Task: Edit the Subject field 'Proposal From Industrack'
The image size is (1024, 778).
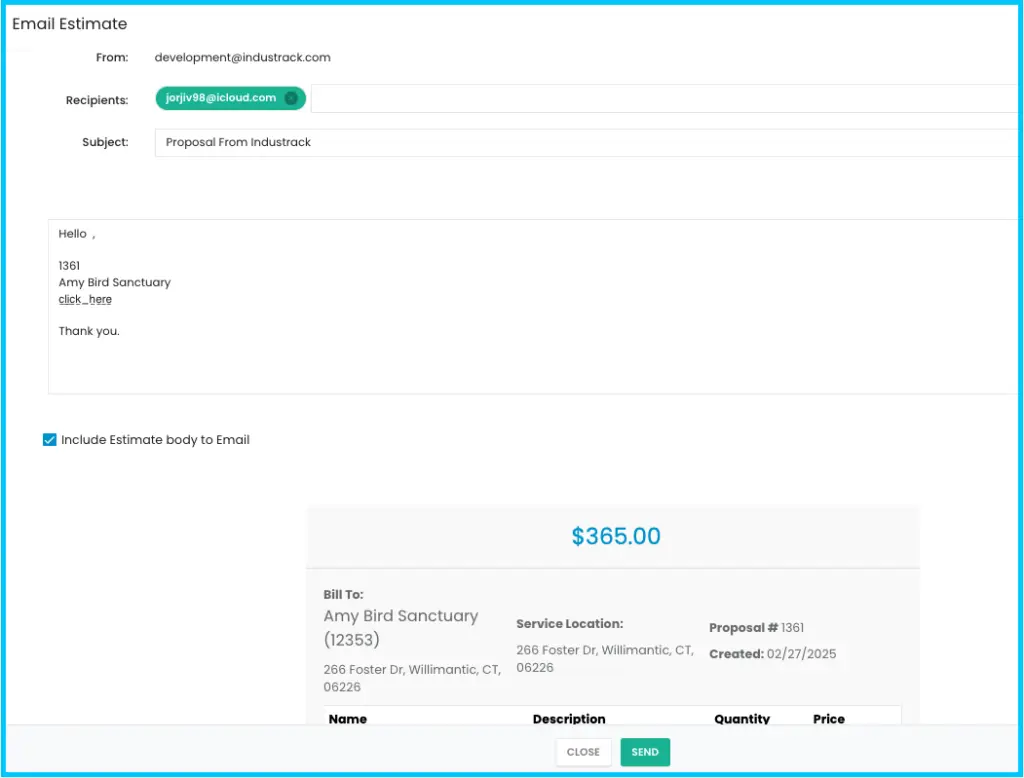Action: coord(586,142)
